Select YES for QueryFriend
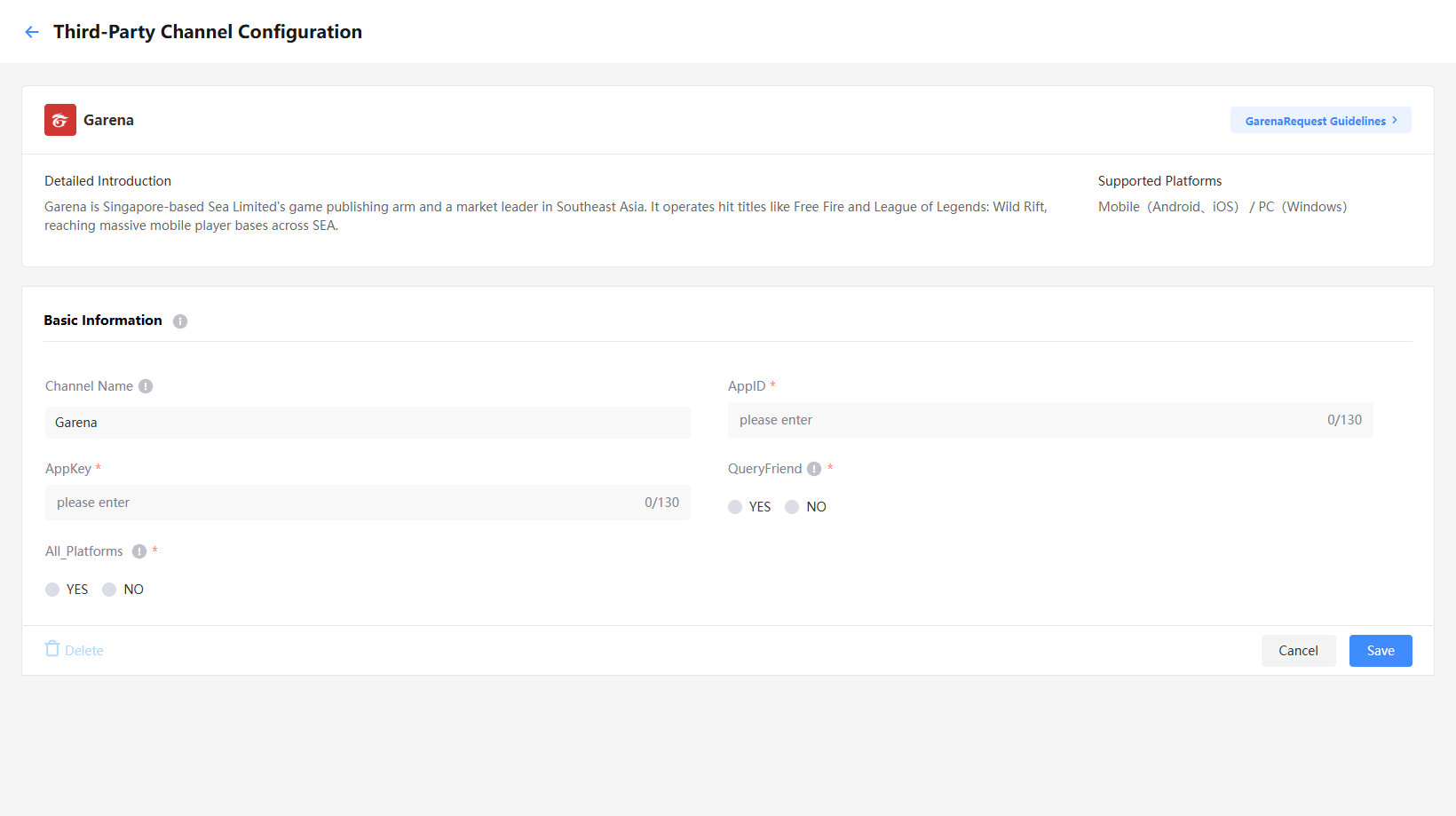 735,507
